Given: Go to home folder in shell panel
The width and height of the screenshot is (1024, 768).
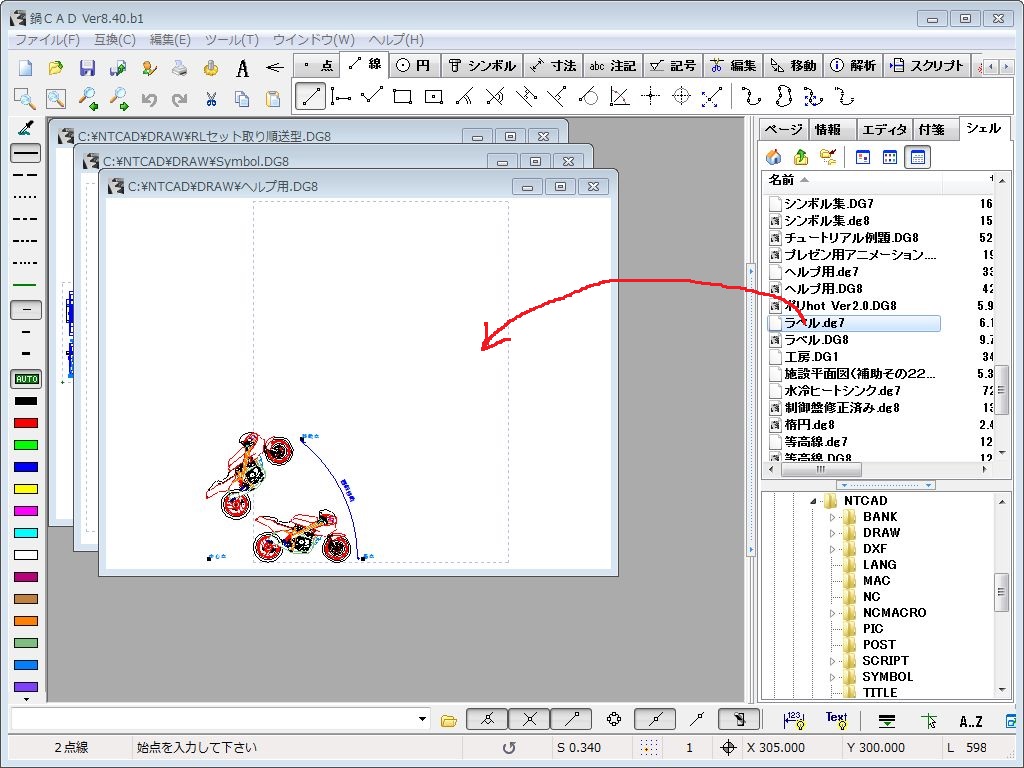Looking at the screenshot, I should [773, 157].
